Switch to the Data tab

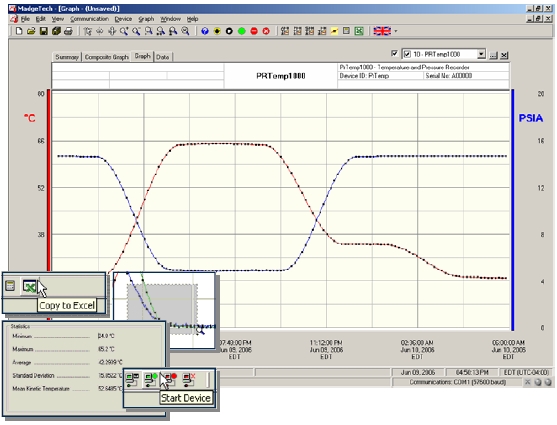point(163,57)
